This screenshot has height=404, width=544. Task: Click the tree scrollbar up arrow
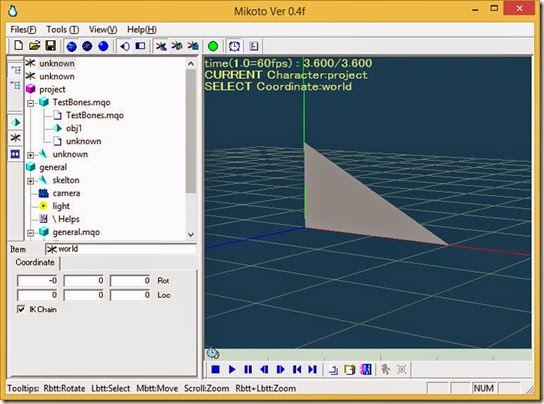(x=191, y=64)
